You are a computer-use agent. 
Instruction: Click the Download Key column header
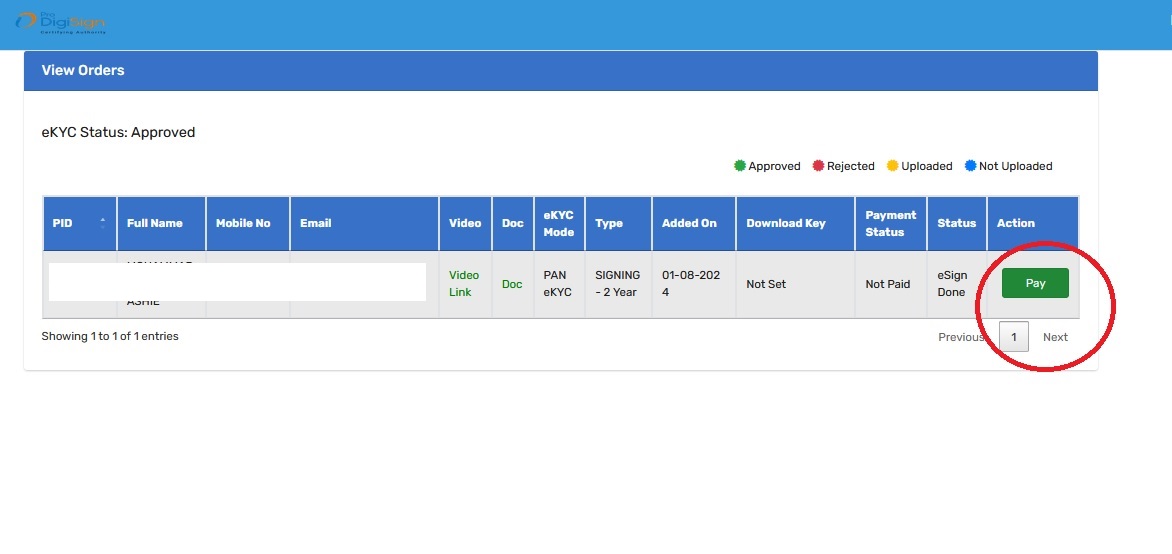click(x=786, y=223)
